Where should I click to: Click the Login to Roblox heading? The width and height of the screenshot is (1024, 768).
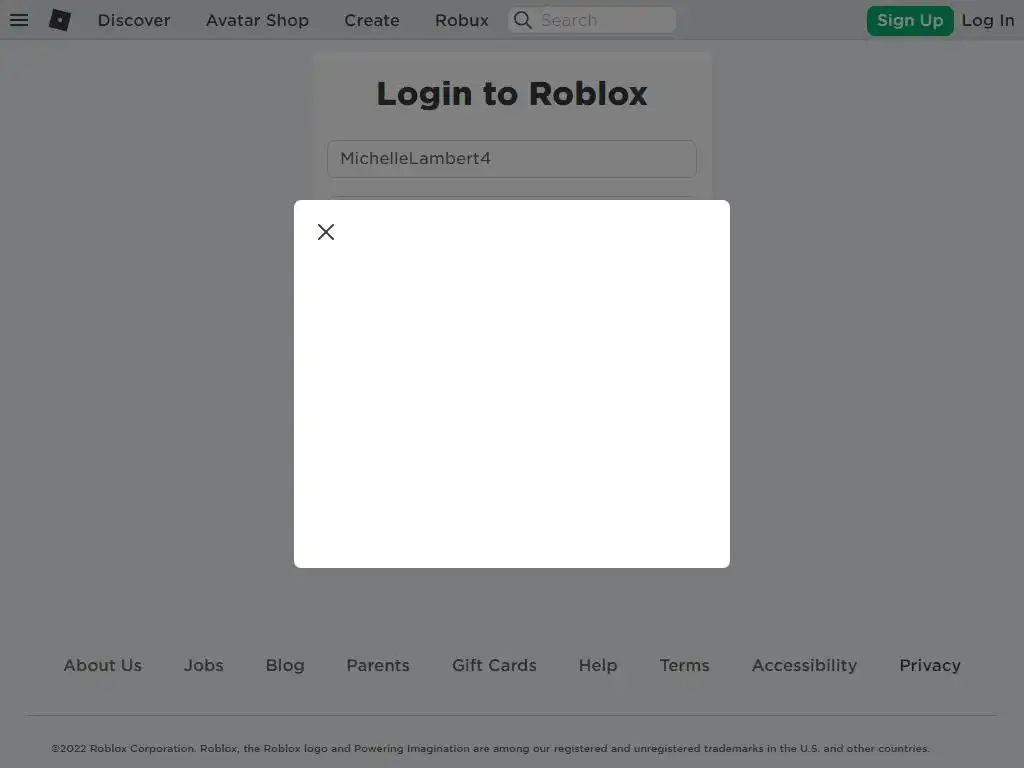(x=512, y=93)
